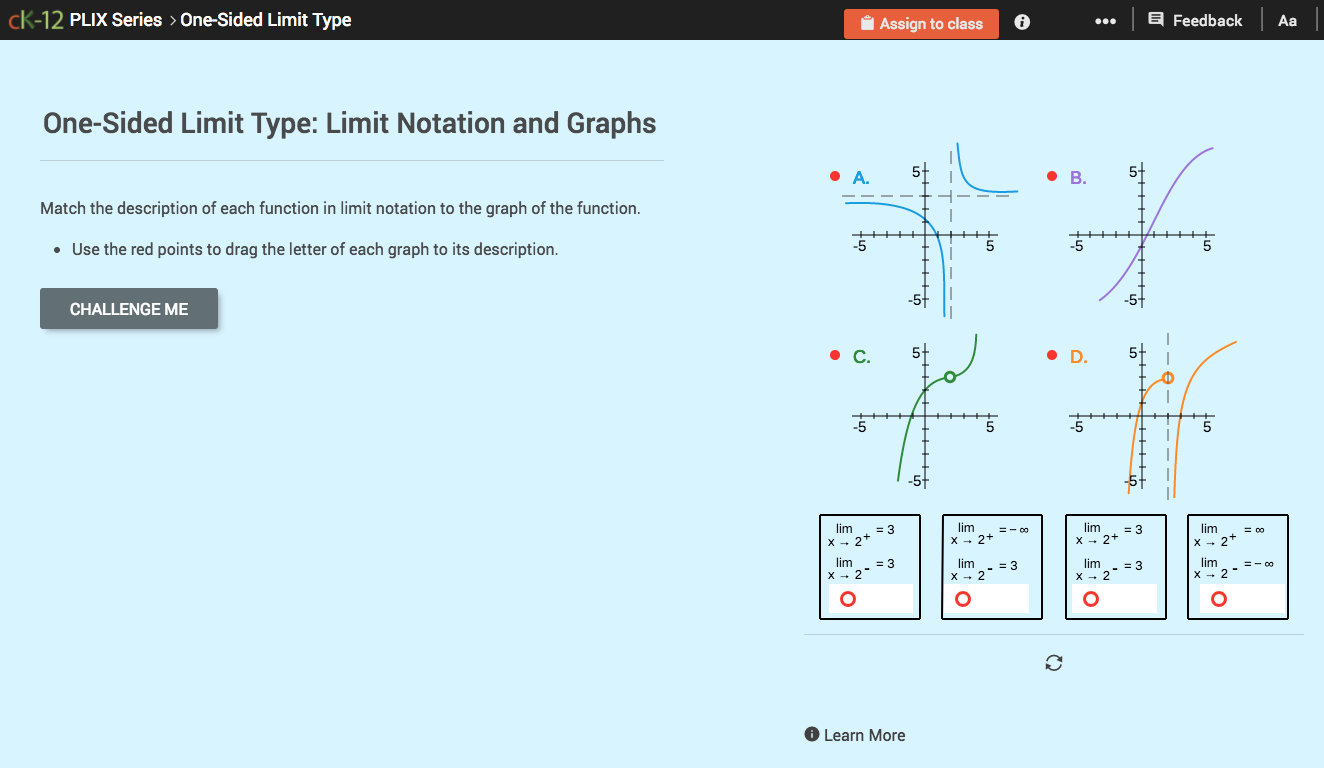Open the Aa text display settings

point(1288,19)
